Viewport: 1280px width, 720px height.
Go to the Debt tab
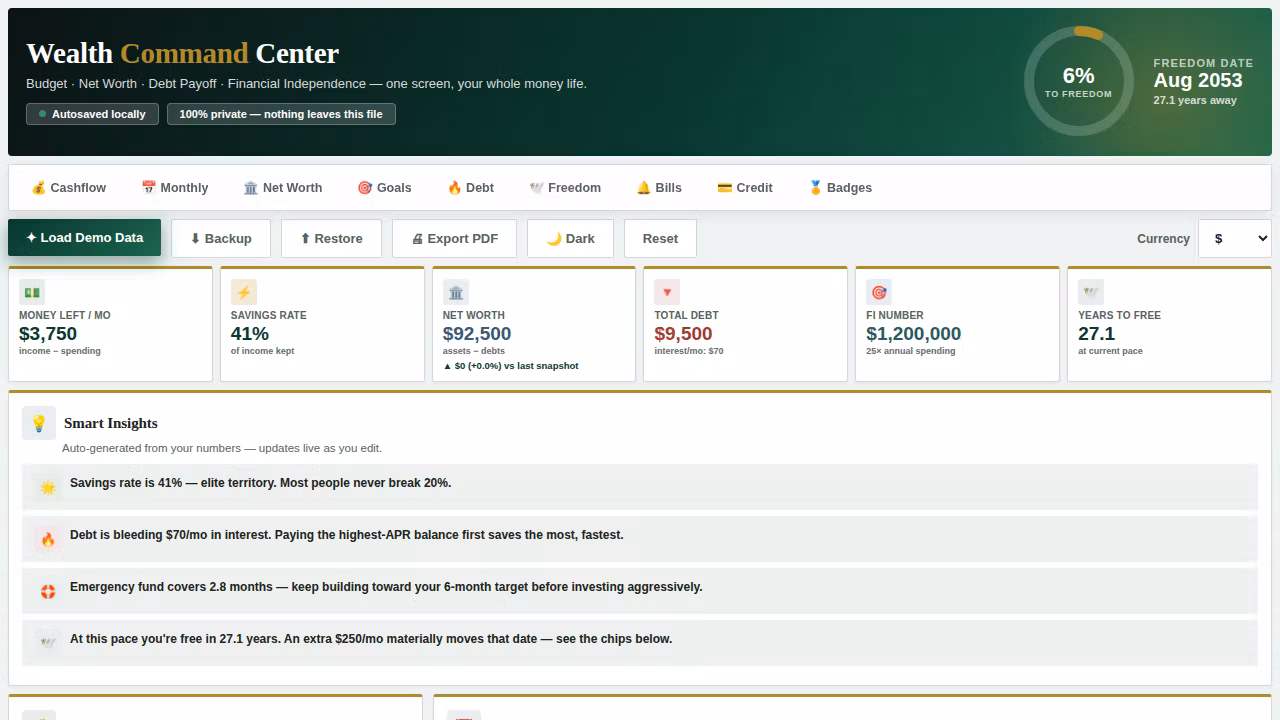click(470, 188)
